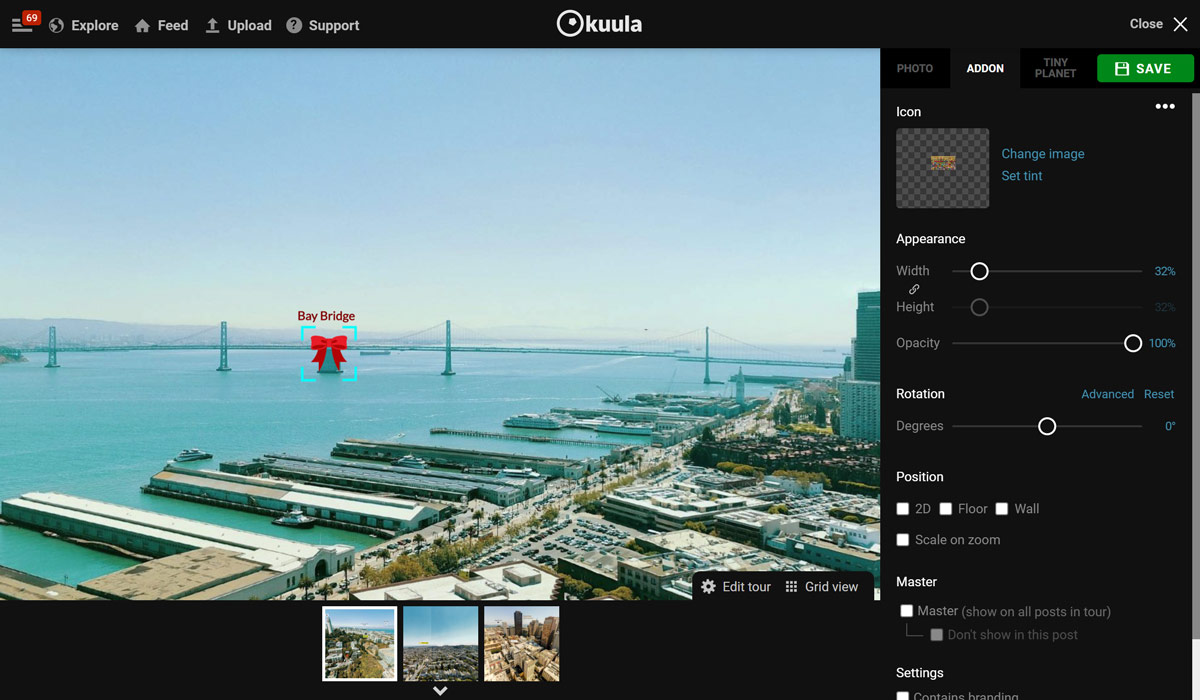
Task: Click the Opacity 100% value
Action: [x=1162, y=343]
